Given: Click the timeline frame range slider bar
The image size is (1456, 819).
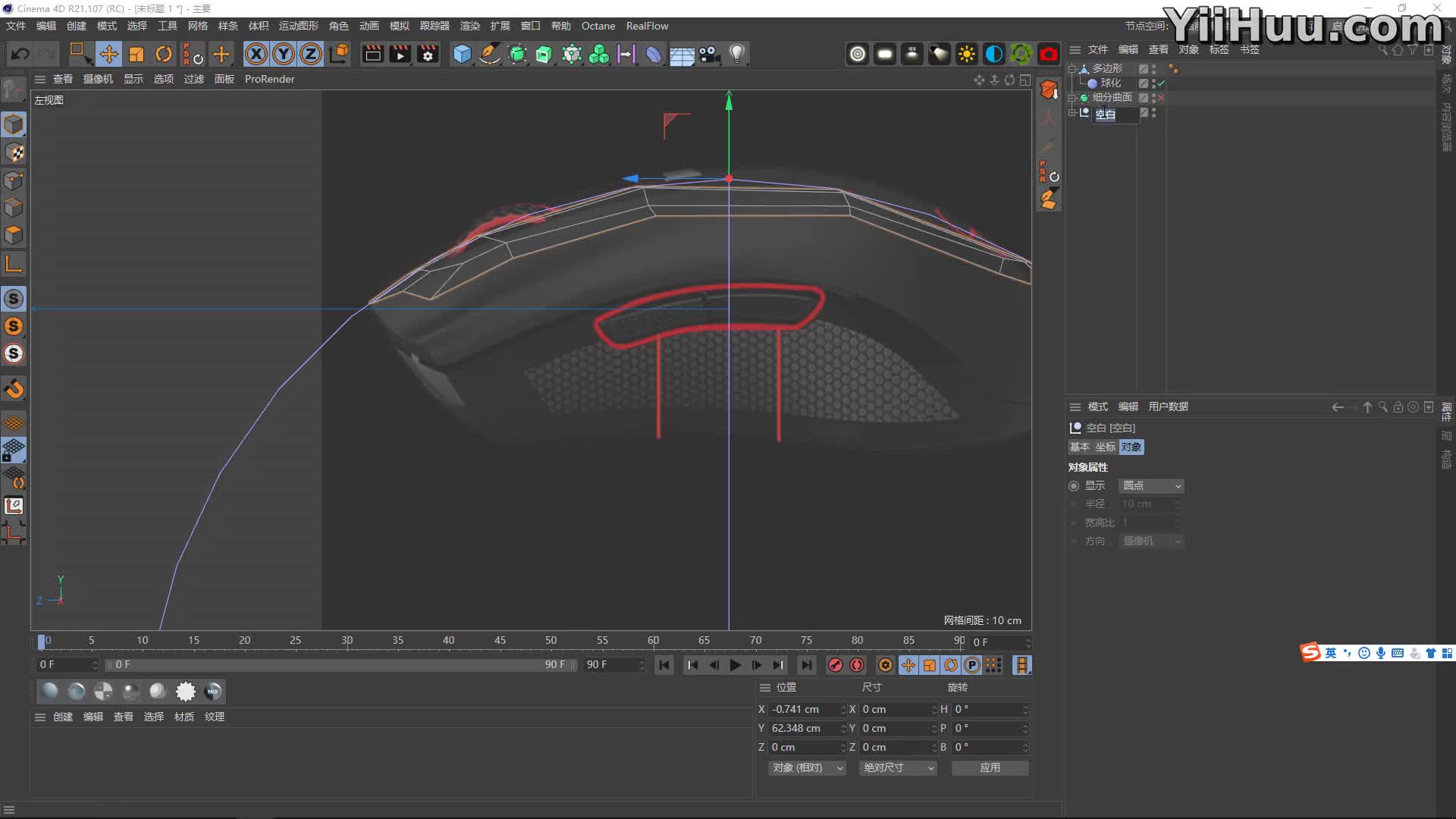Looking at the screenshot, I should [340, 664].
